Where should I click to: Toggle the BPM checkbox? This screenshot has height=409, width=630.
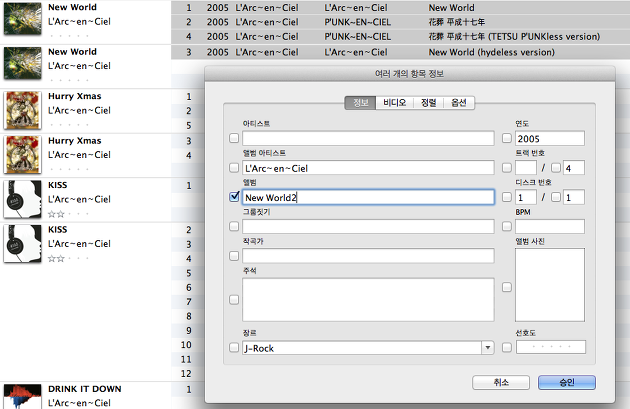[x=507, y=226]
